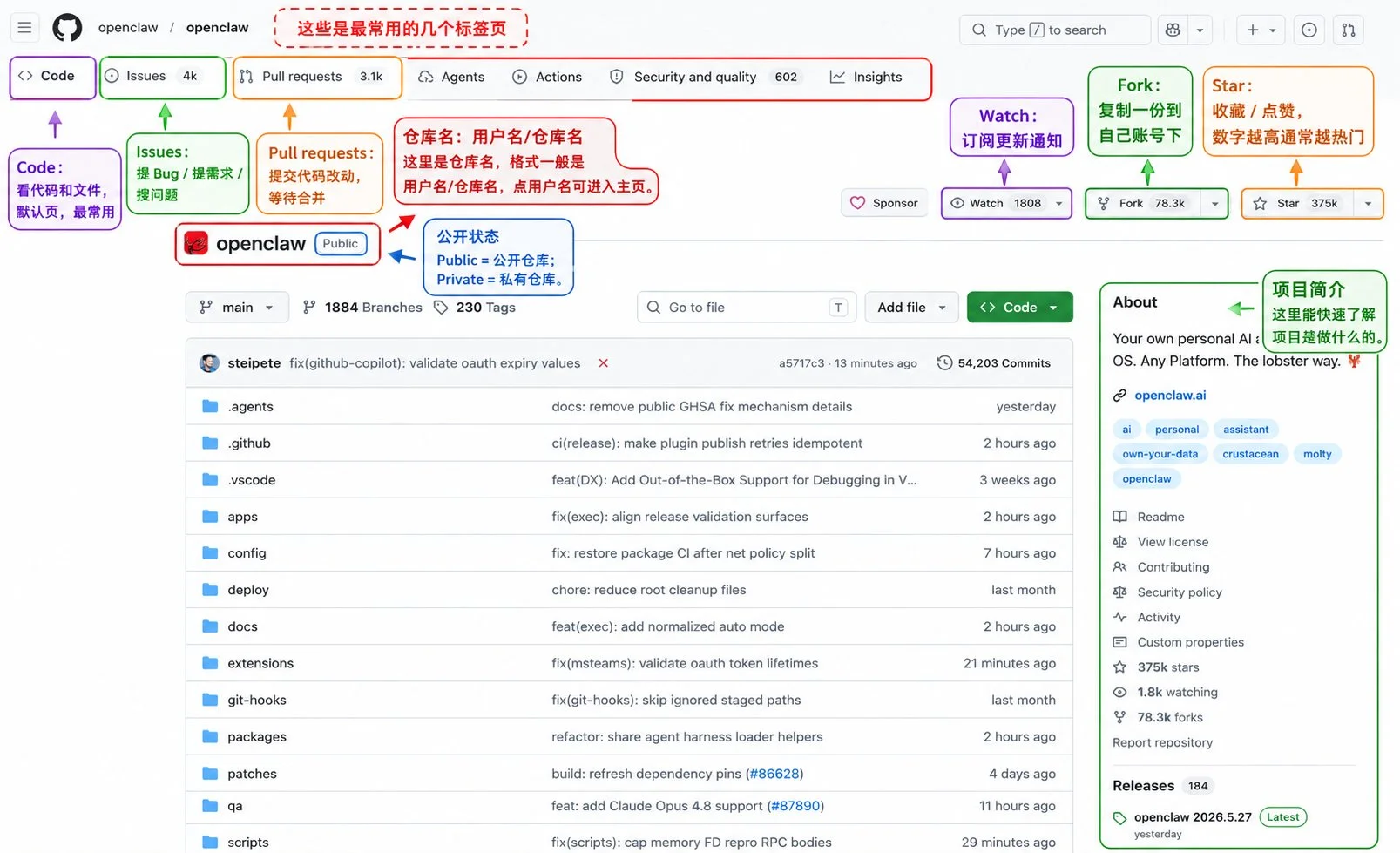The height and width of the screenshot is (853, 1400).
Task: Click the Sponsor heart button
Action: 884,203
